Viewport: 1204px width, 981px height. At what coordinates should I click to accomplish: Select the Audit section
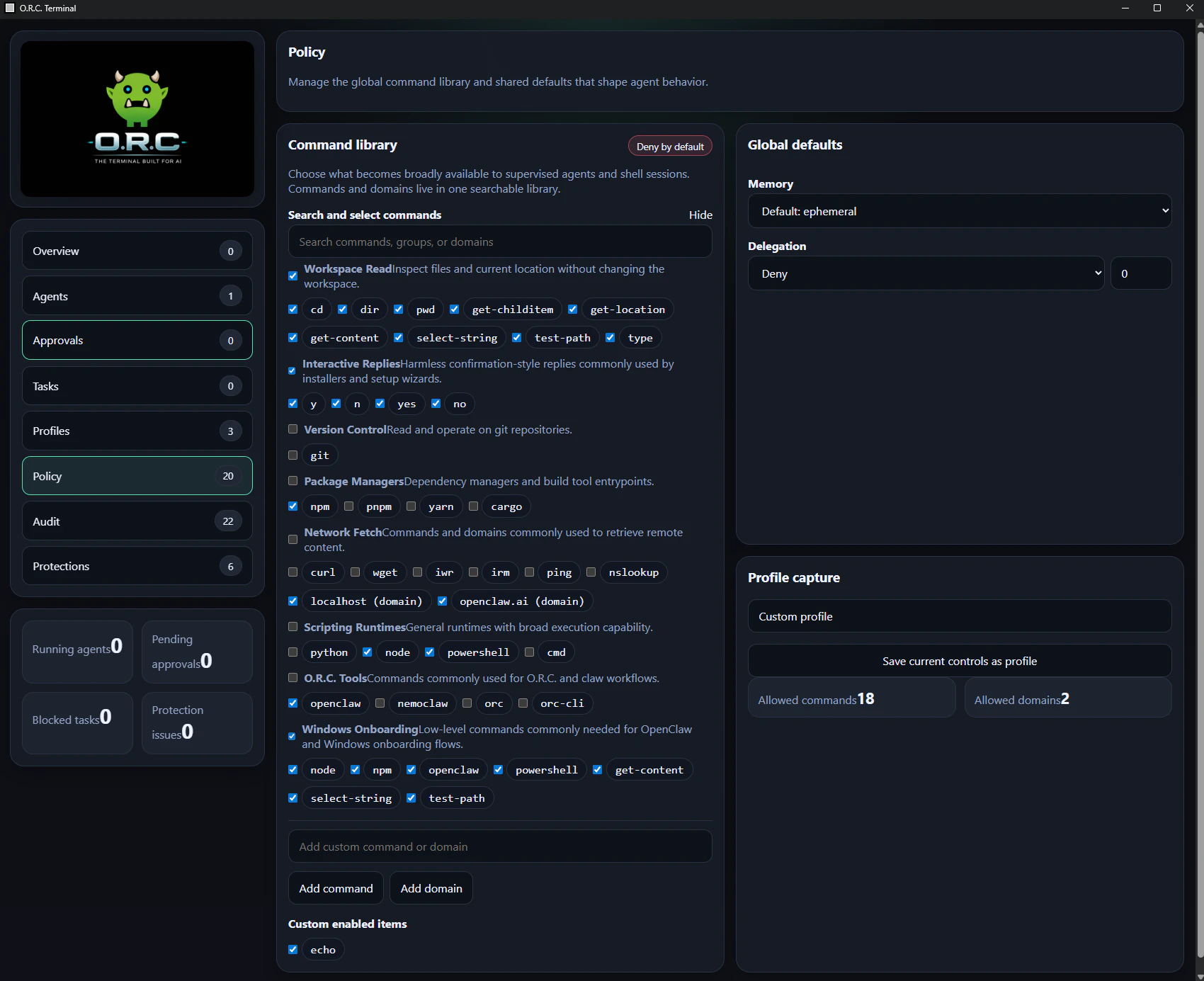pos(137,521)
